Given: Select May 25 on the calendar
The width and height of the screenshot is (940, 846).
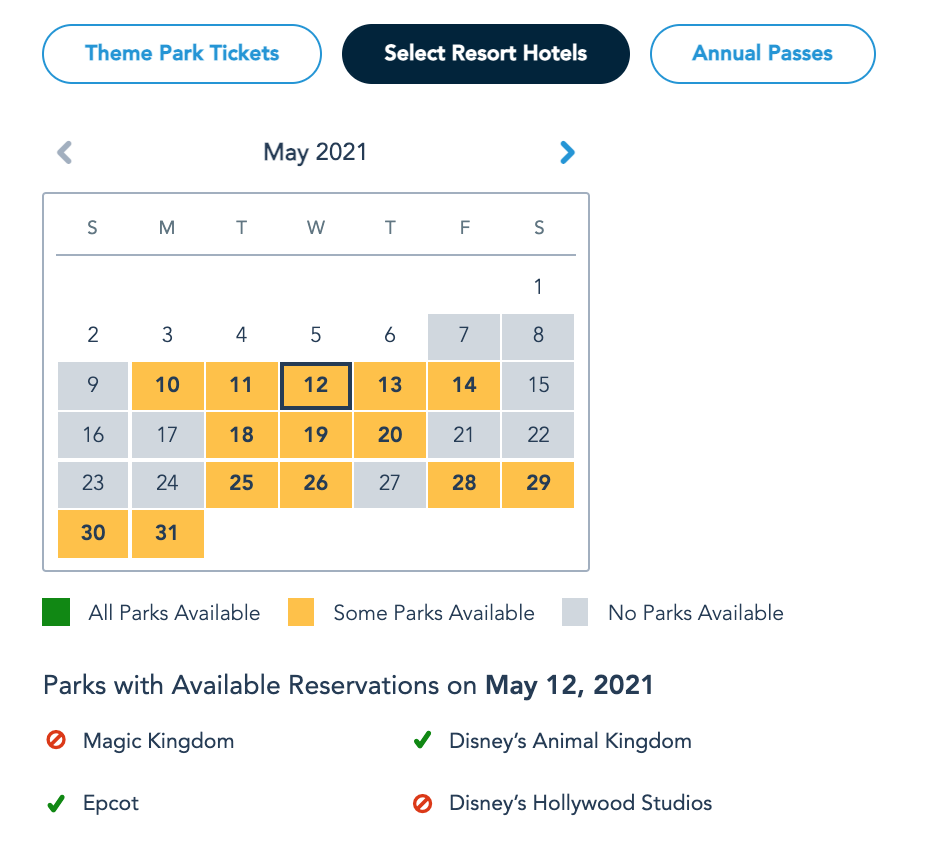Looking at the screenshot, I should [x=241, y=484].
